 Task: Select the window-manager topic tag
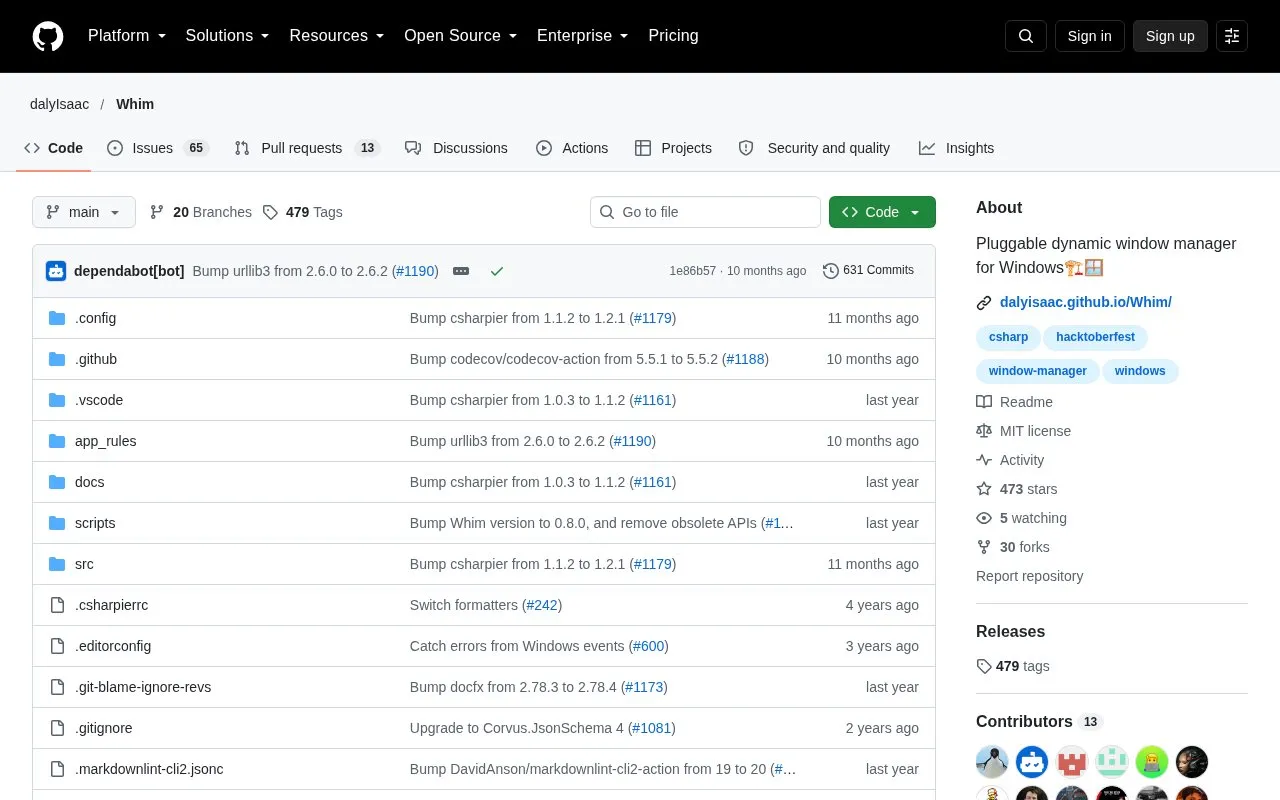click(x=1038, y=371)
